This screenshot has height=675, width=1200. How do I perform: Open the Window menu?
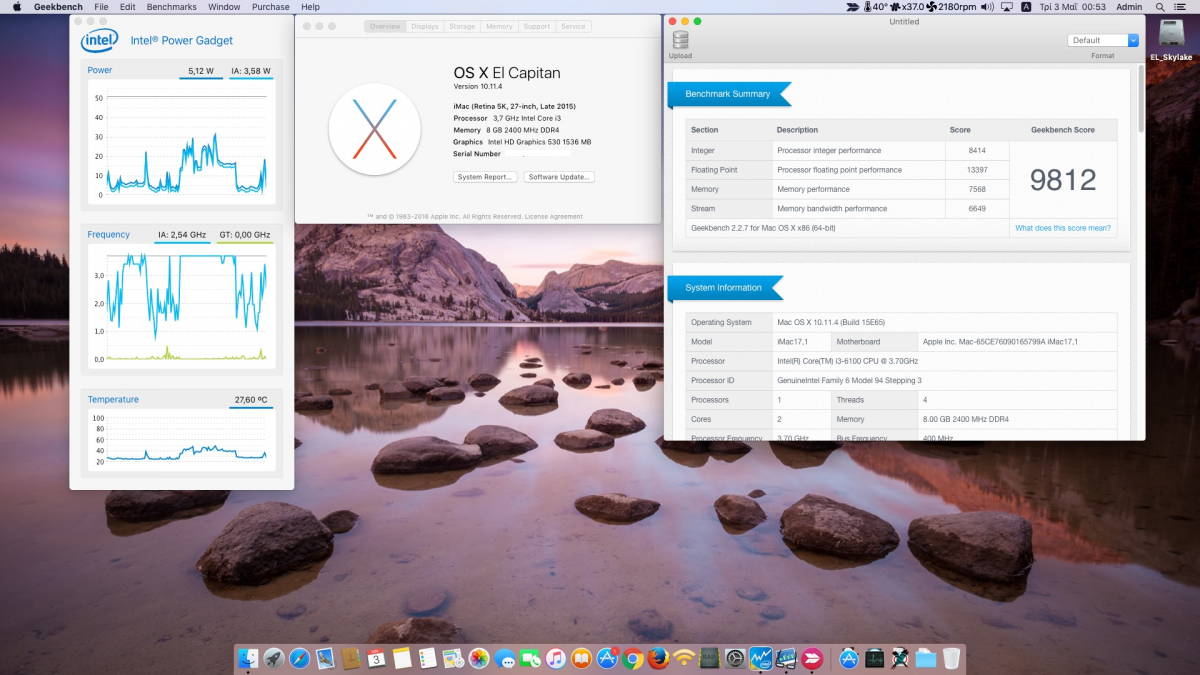tap(224, 7)
